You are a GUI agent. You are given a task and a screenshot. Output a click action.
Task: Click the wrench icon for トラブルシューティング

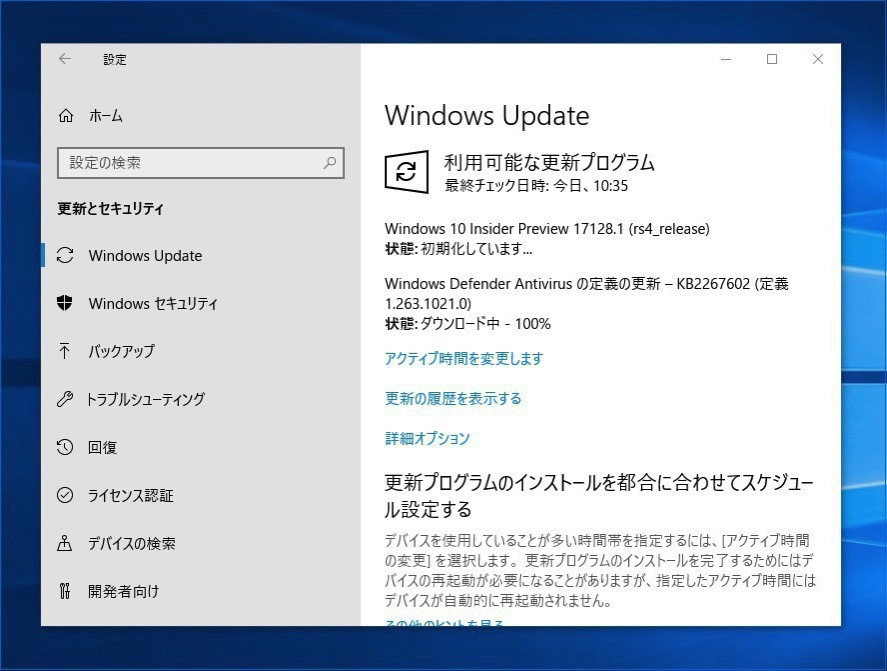click(65, 399)
